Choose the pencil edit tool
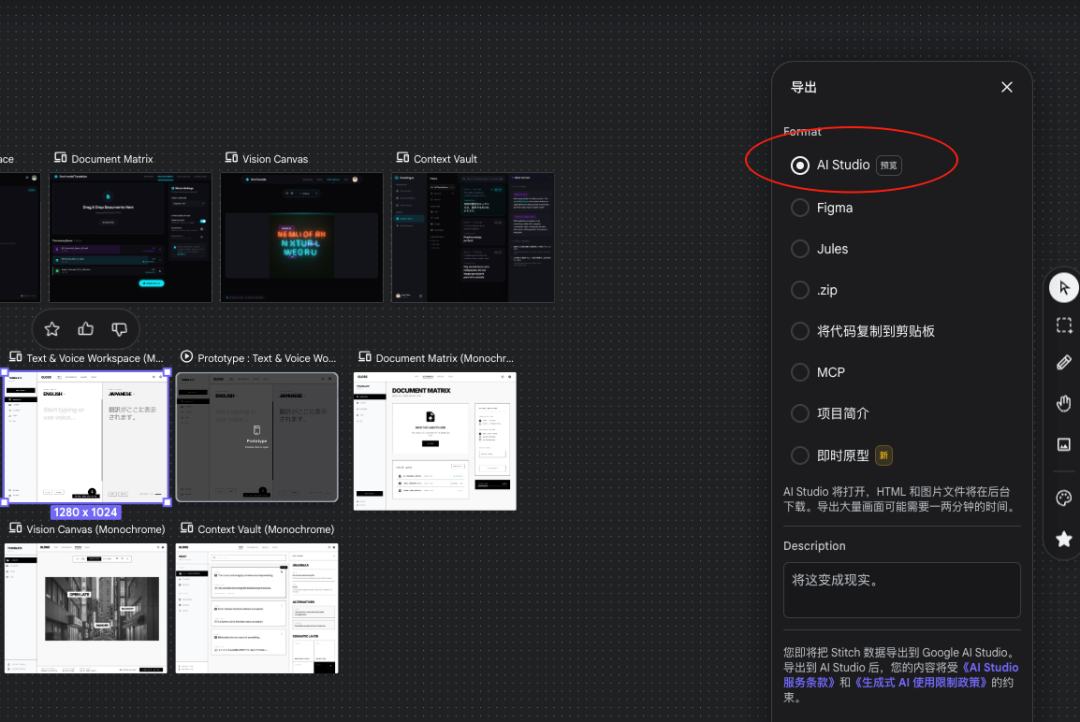The image size is (1080, 722). 1064,363
